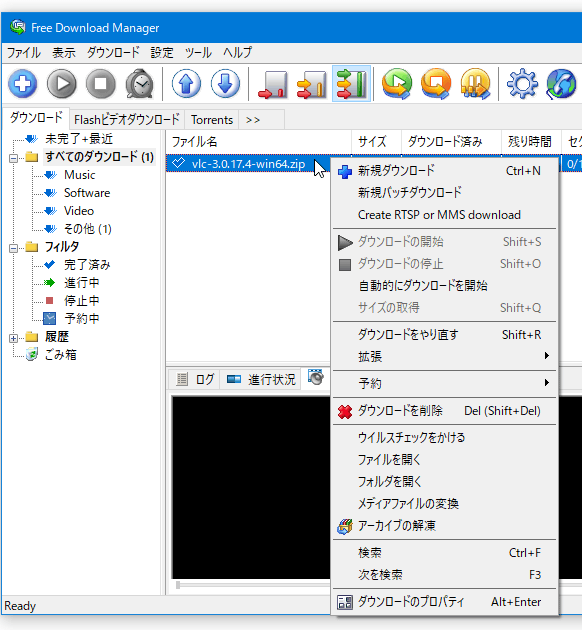Open the 表示 menu
582x630 pixels.
point(63,52)
